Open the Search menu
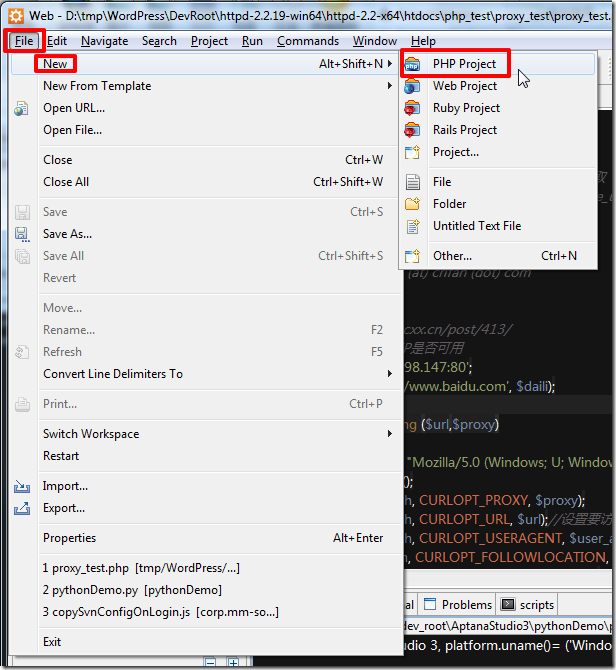This screenshot has height=670, width=616. (159, 41)
